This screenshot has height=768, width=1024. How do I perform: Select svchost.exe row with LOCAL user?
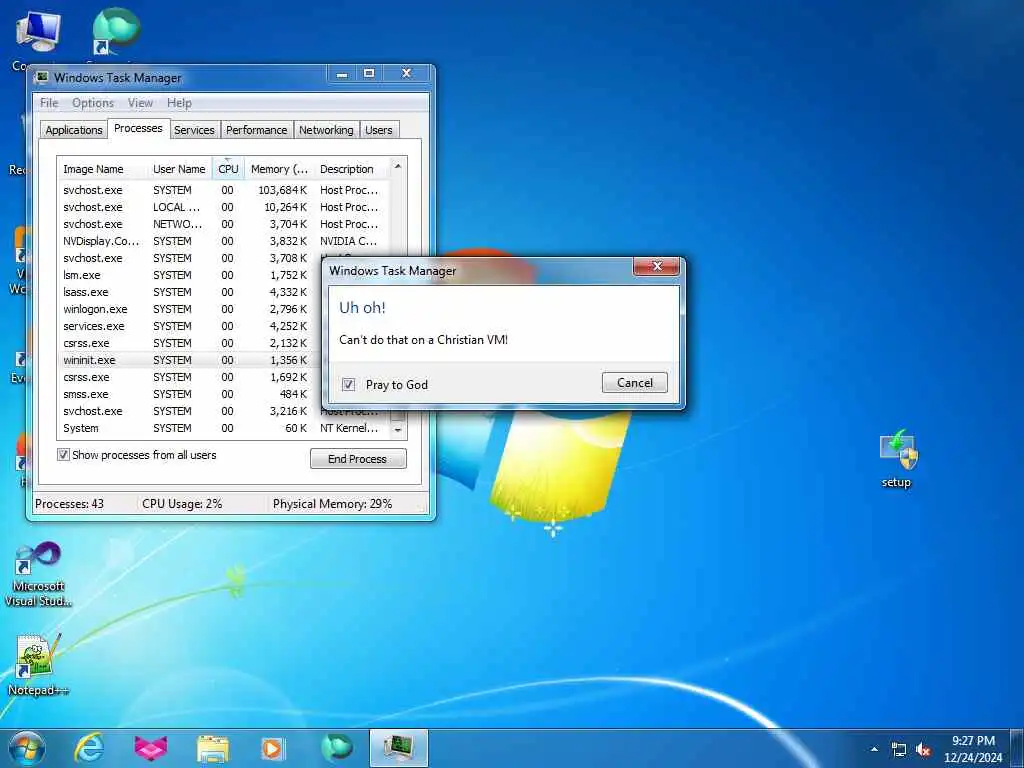tap(223, 207)
